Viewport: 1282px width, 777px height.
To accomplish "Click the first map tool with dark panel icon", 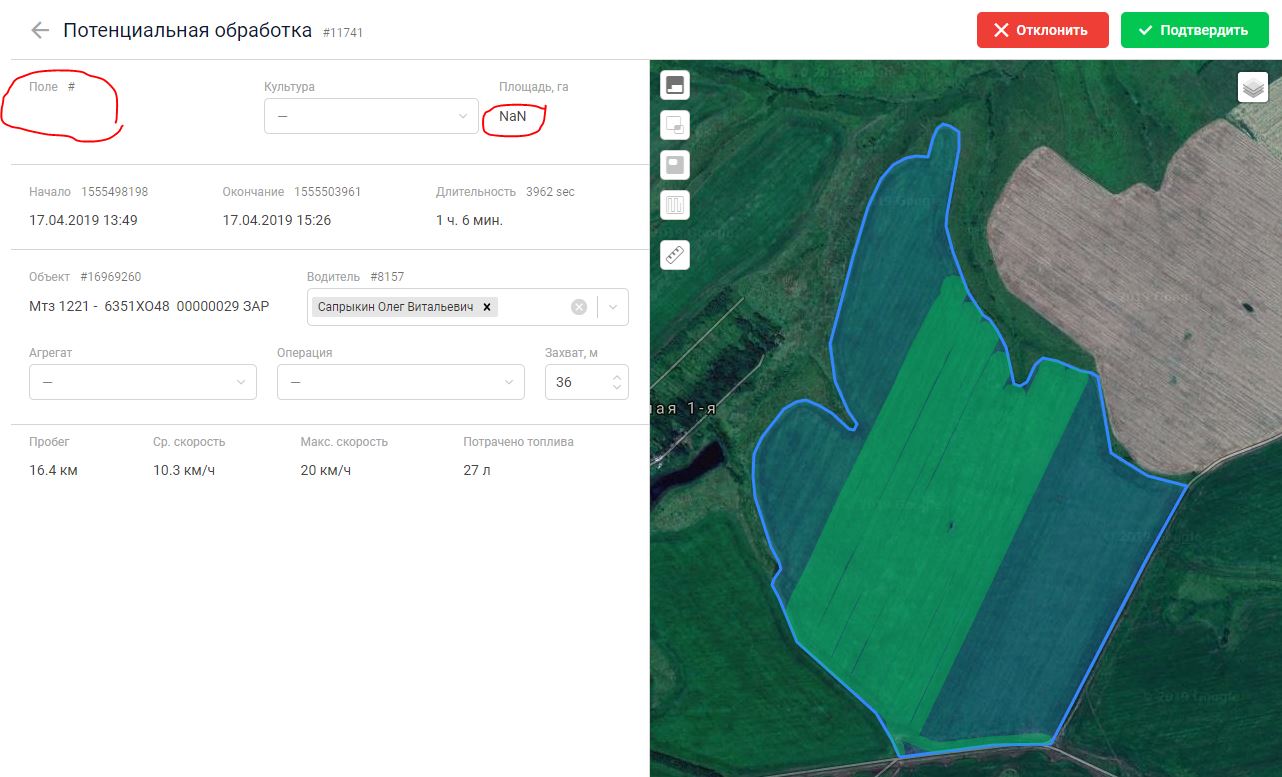I will (675, 86).
